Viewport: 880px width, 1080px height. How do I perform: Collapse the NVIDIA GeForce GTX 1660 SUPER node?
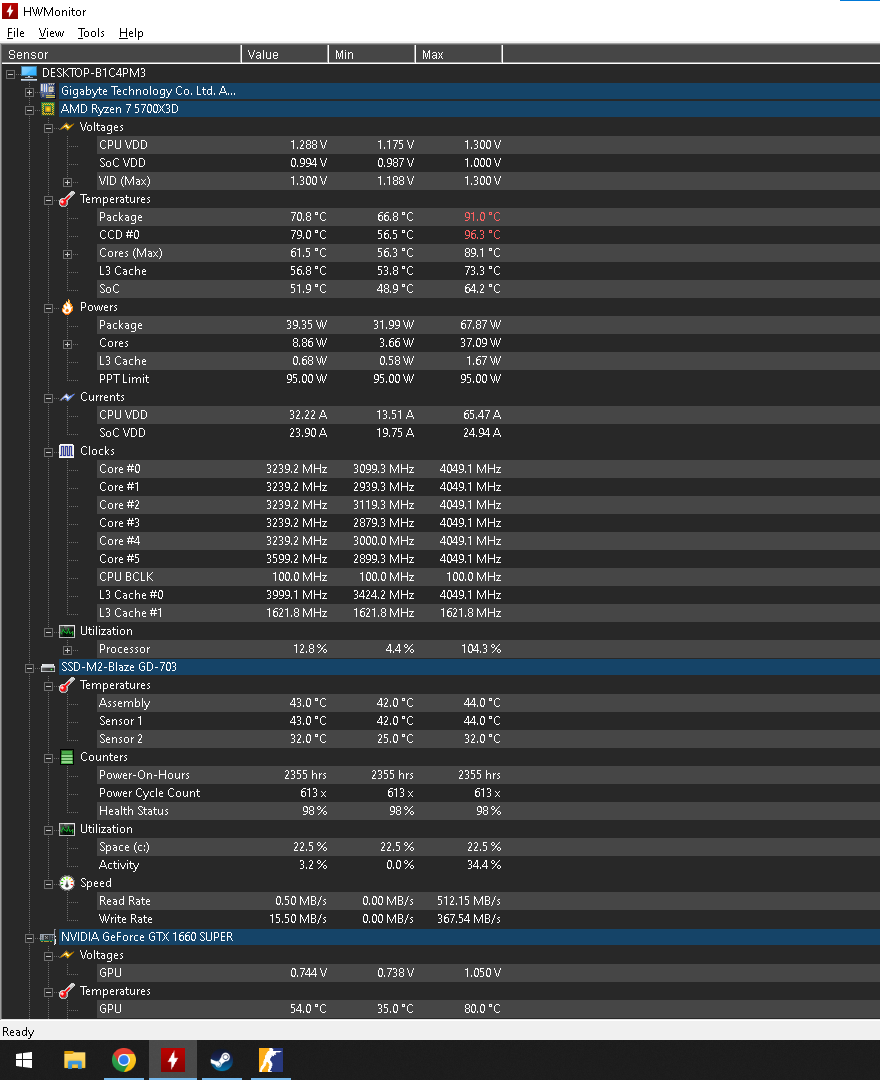pos(30,937)
